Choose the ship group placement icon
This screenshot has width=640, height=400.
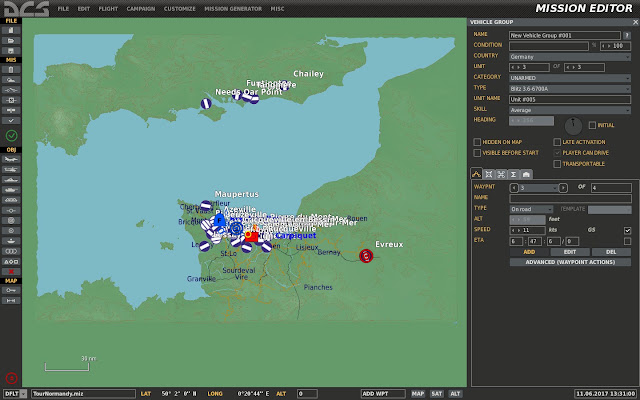[11, 180]
